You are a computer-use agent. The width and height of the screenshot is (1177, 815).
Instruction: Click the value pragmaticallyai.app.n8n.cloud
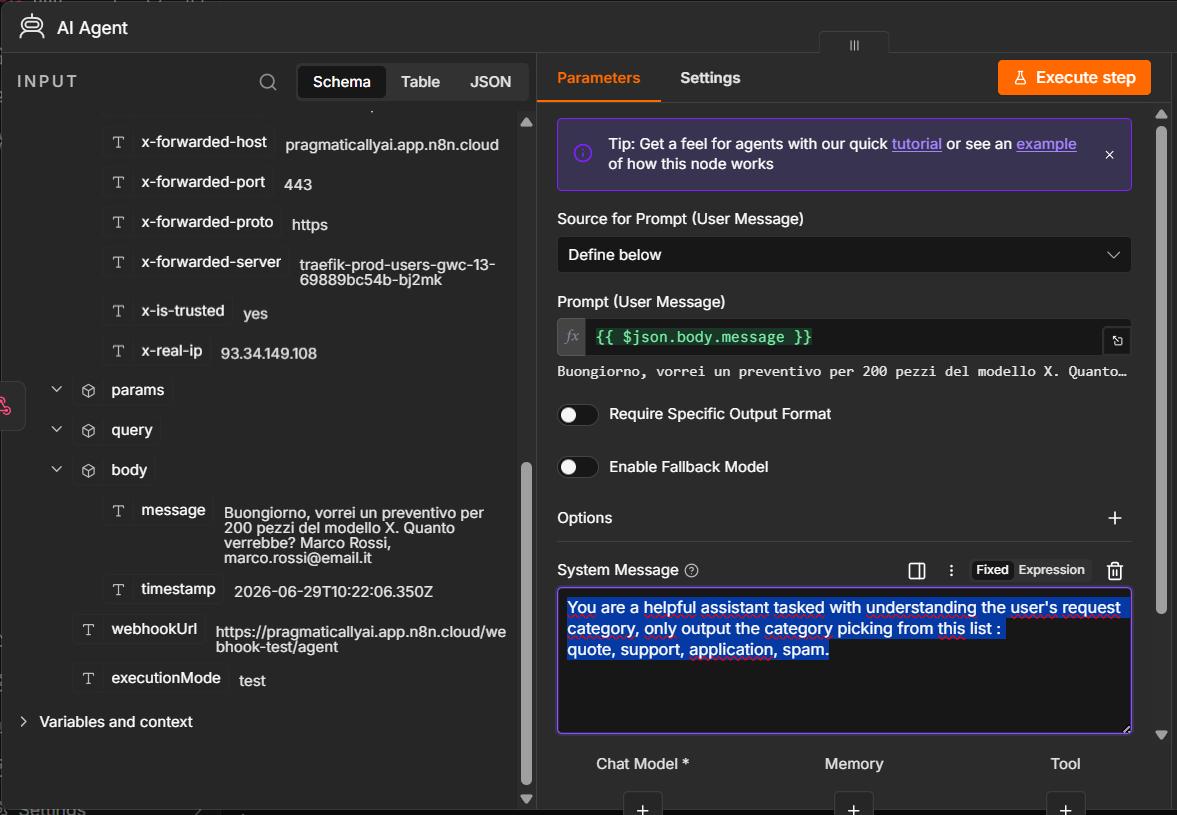click(x=392, y=145)
